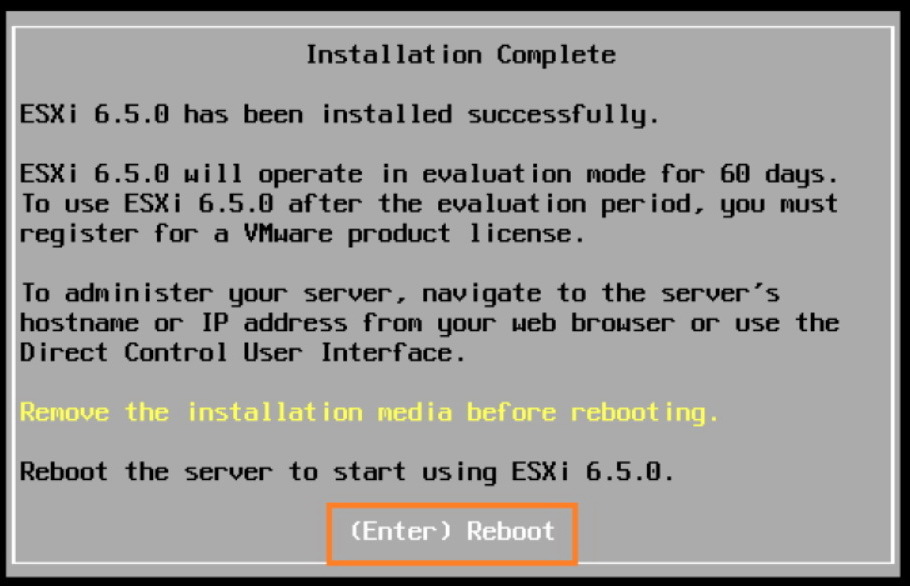910x586 pixels.
Task: Select 'IP address' in the administer paragraph
Action: click(274, 323)
